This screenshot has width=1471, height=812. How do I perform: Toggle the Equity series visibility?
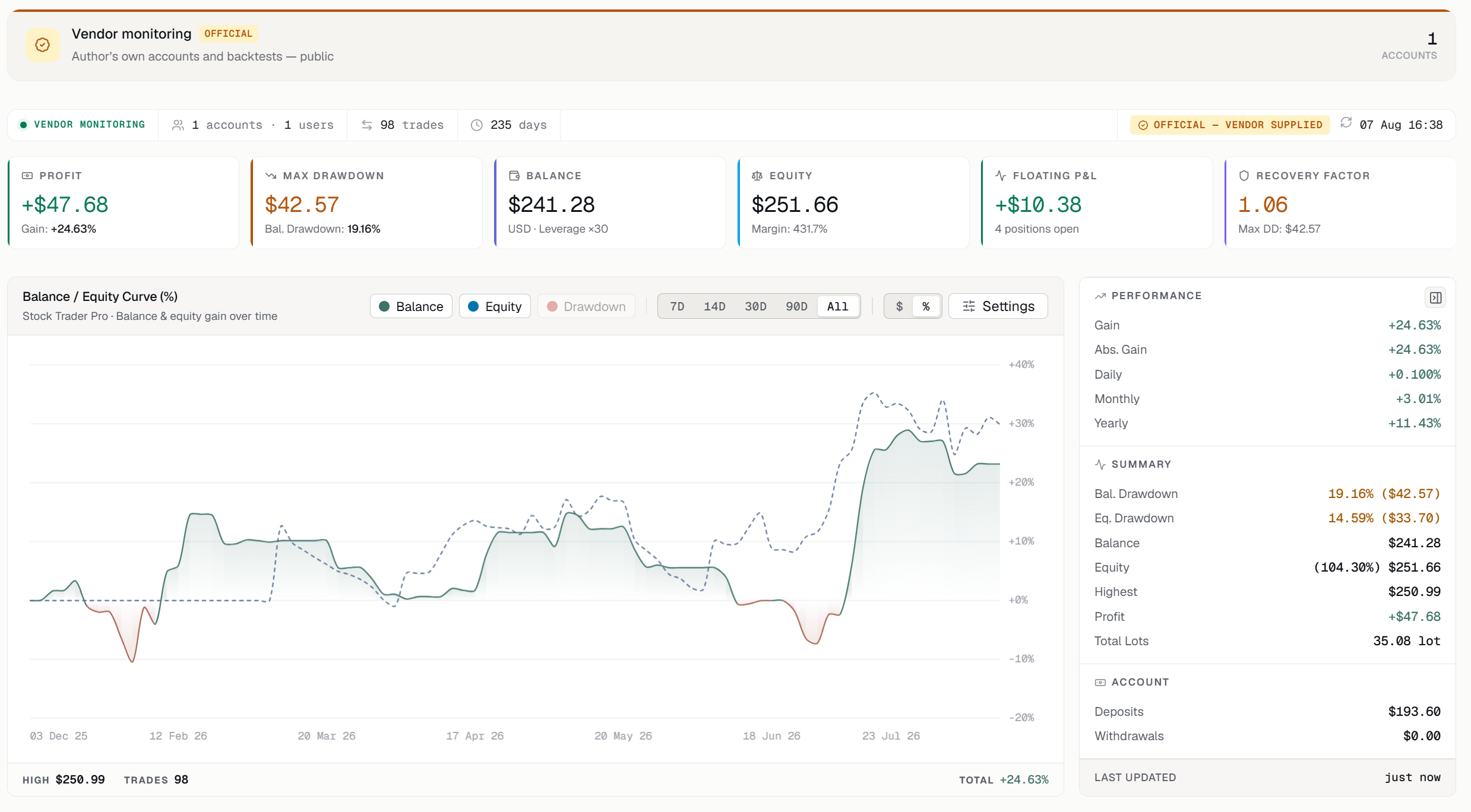495,306
